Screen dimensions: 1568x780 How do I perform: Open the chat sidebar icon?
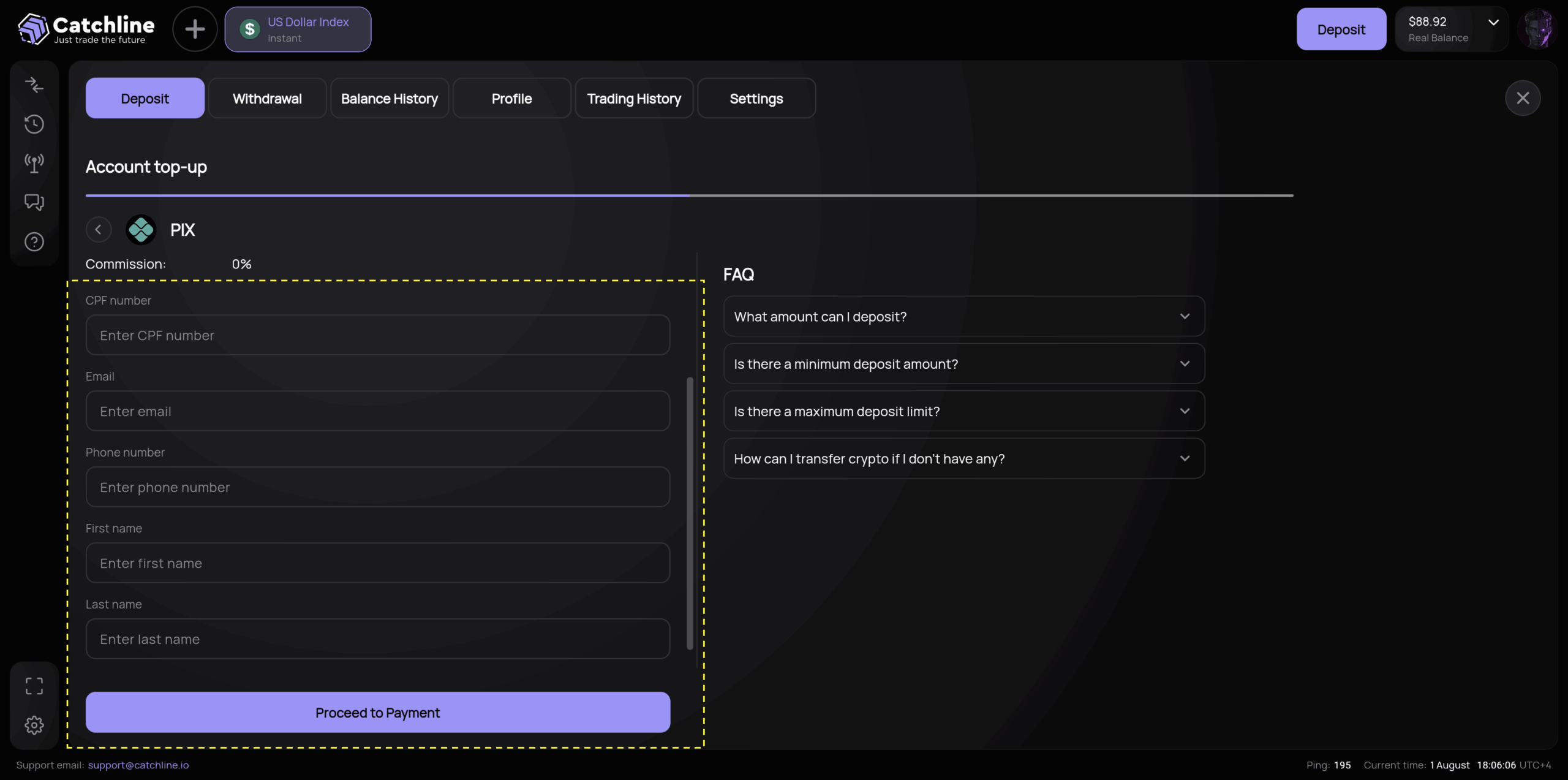(34, 202)
